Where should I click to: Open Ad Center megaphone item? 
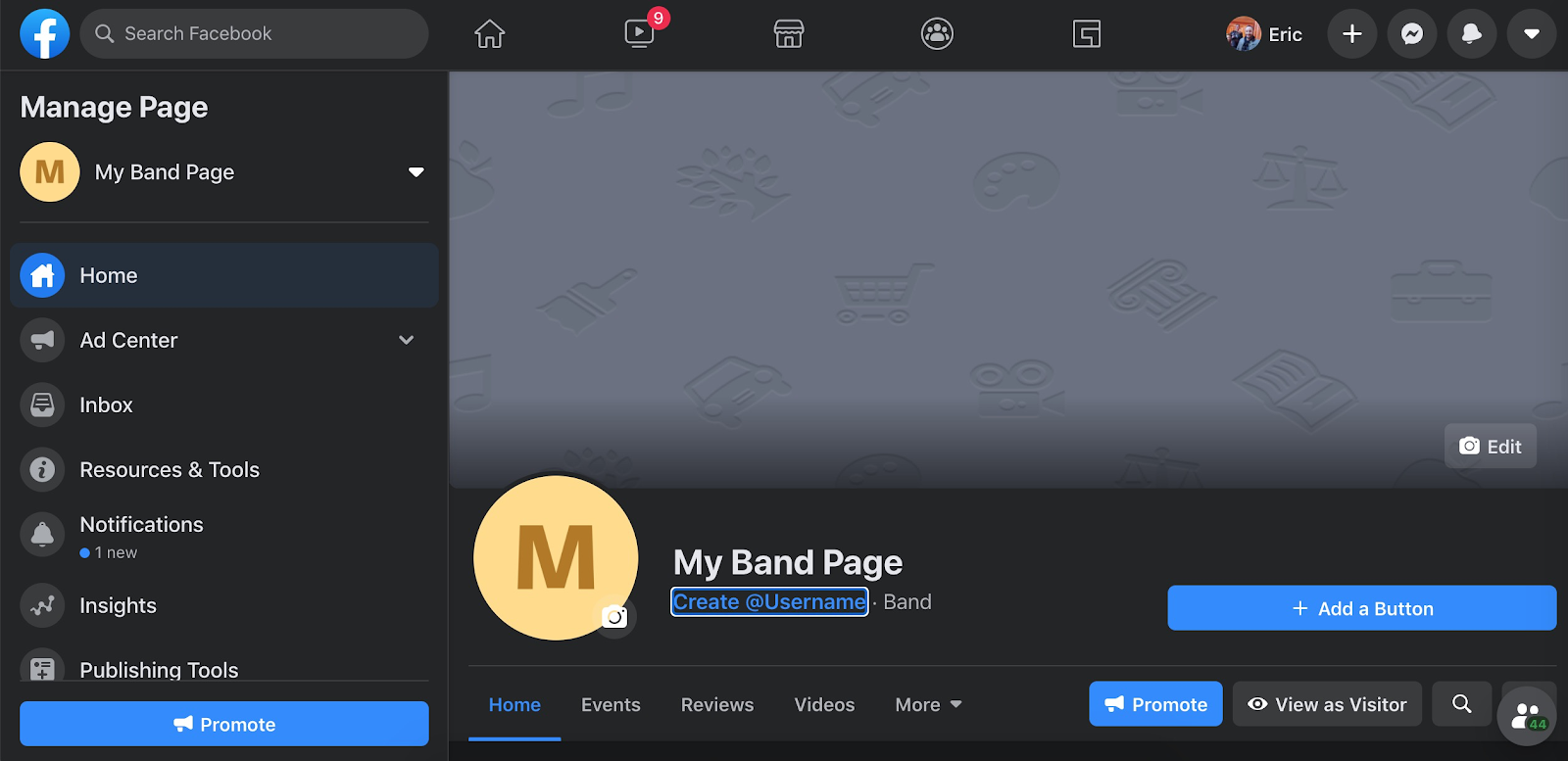click(x=224, y=340)
